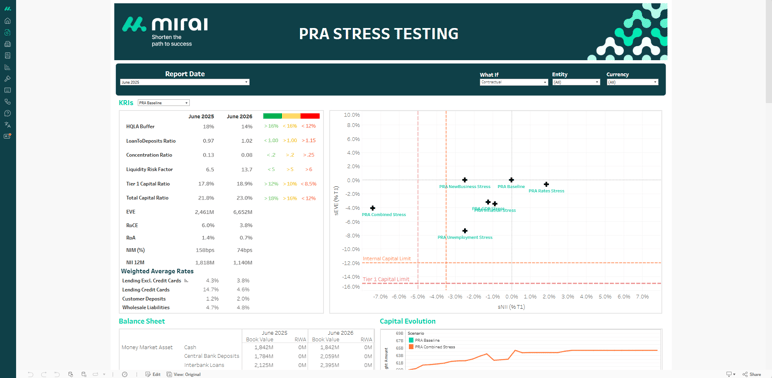
Task: Click PRA Combined Stress orange legend swatch
Action: click(x=412, y=346)
